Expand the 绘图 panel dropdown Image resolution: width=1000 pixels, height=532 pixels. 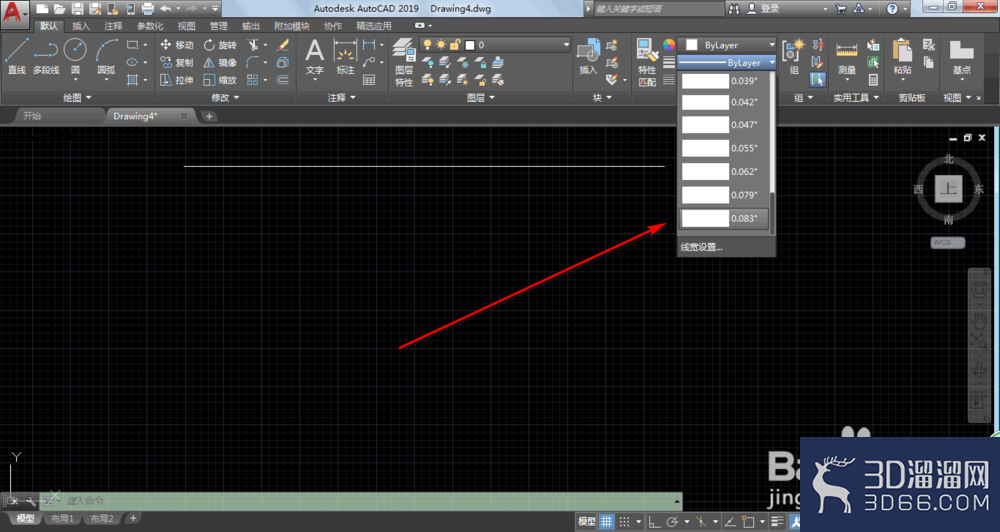(x=78, y=97)
